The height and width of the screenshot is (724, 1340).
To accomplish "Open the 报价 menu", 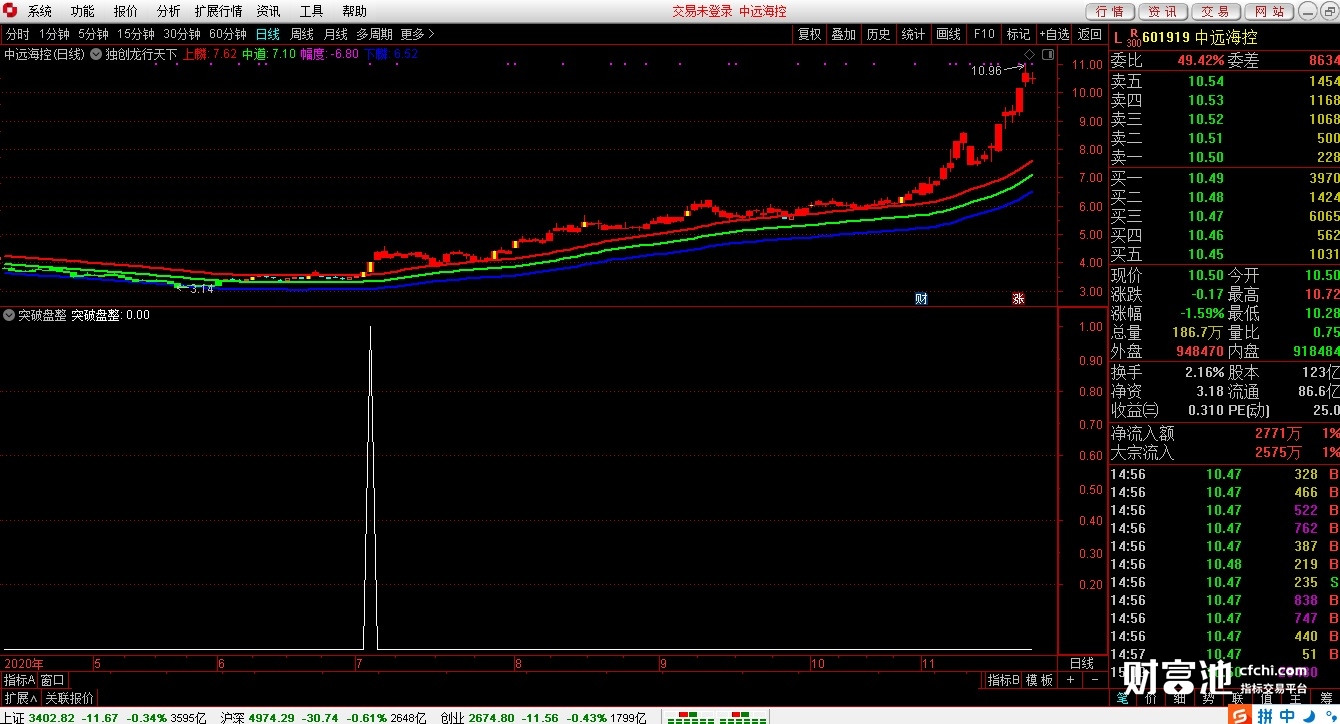I will tap(126, 11).
